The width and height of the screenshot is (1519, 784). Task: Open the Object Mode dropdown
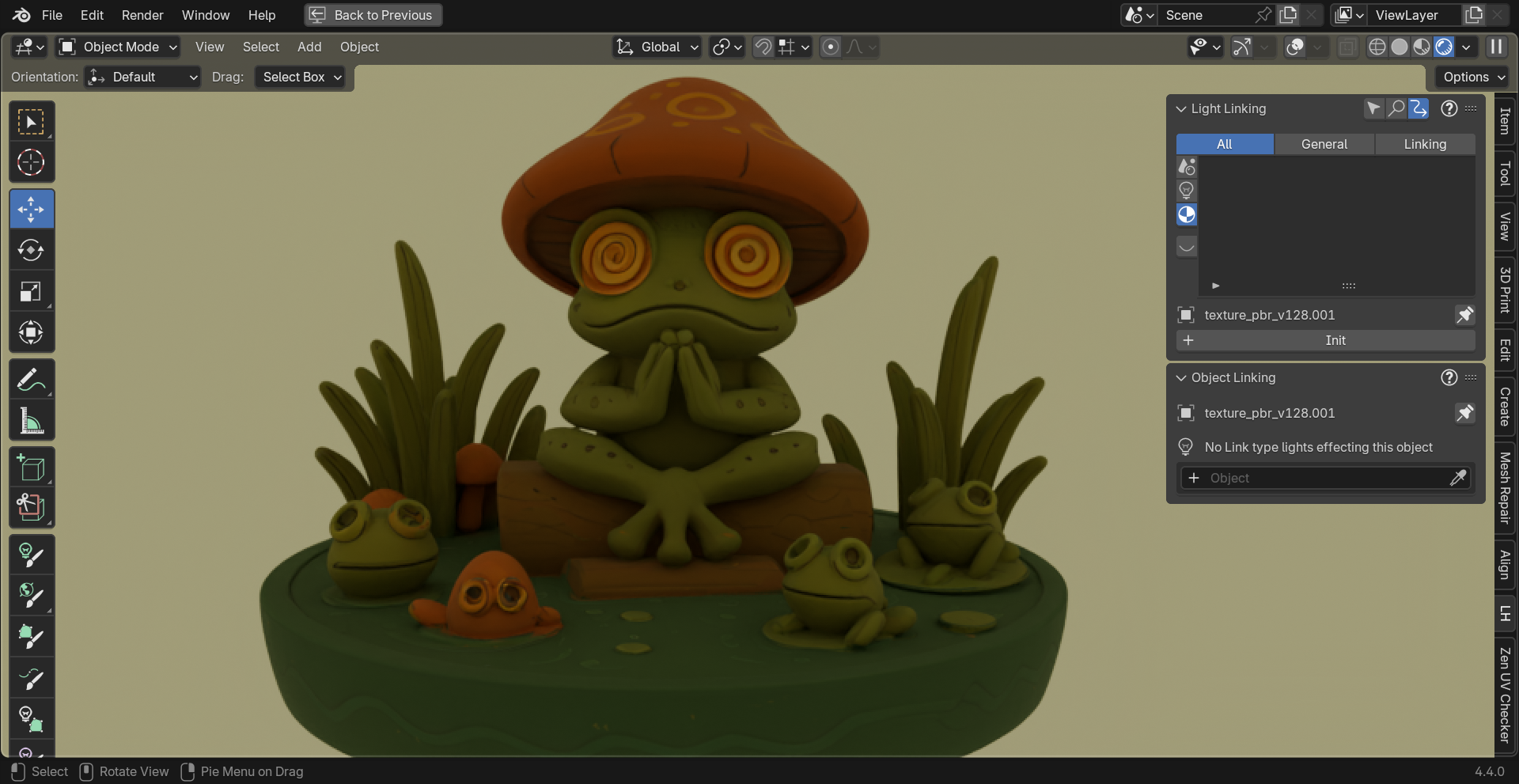tap(119, 47)
